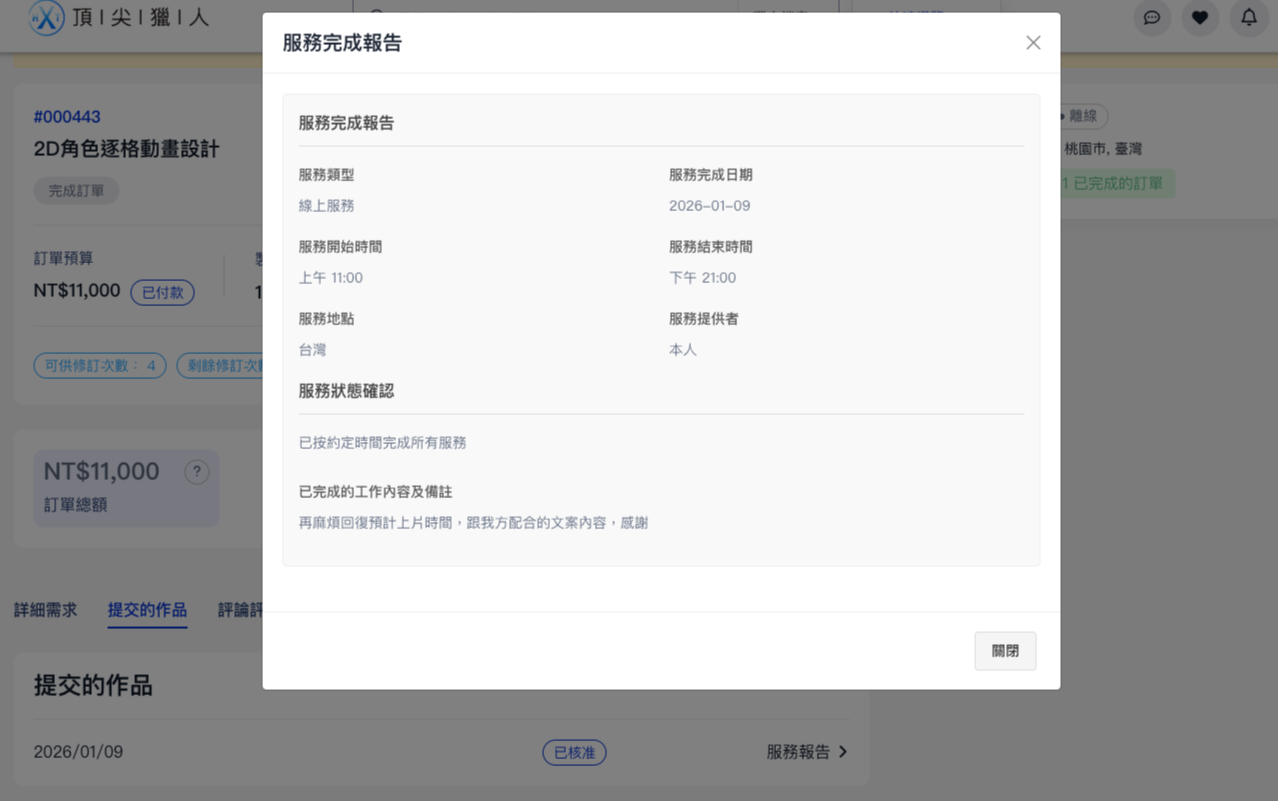Viewport: 1278px width, 801px height.
Task: Open favorites via the heart icon
Action: [x=1200, y=18]
